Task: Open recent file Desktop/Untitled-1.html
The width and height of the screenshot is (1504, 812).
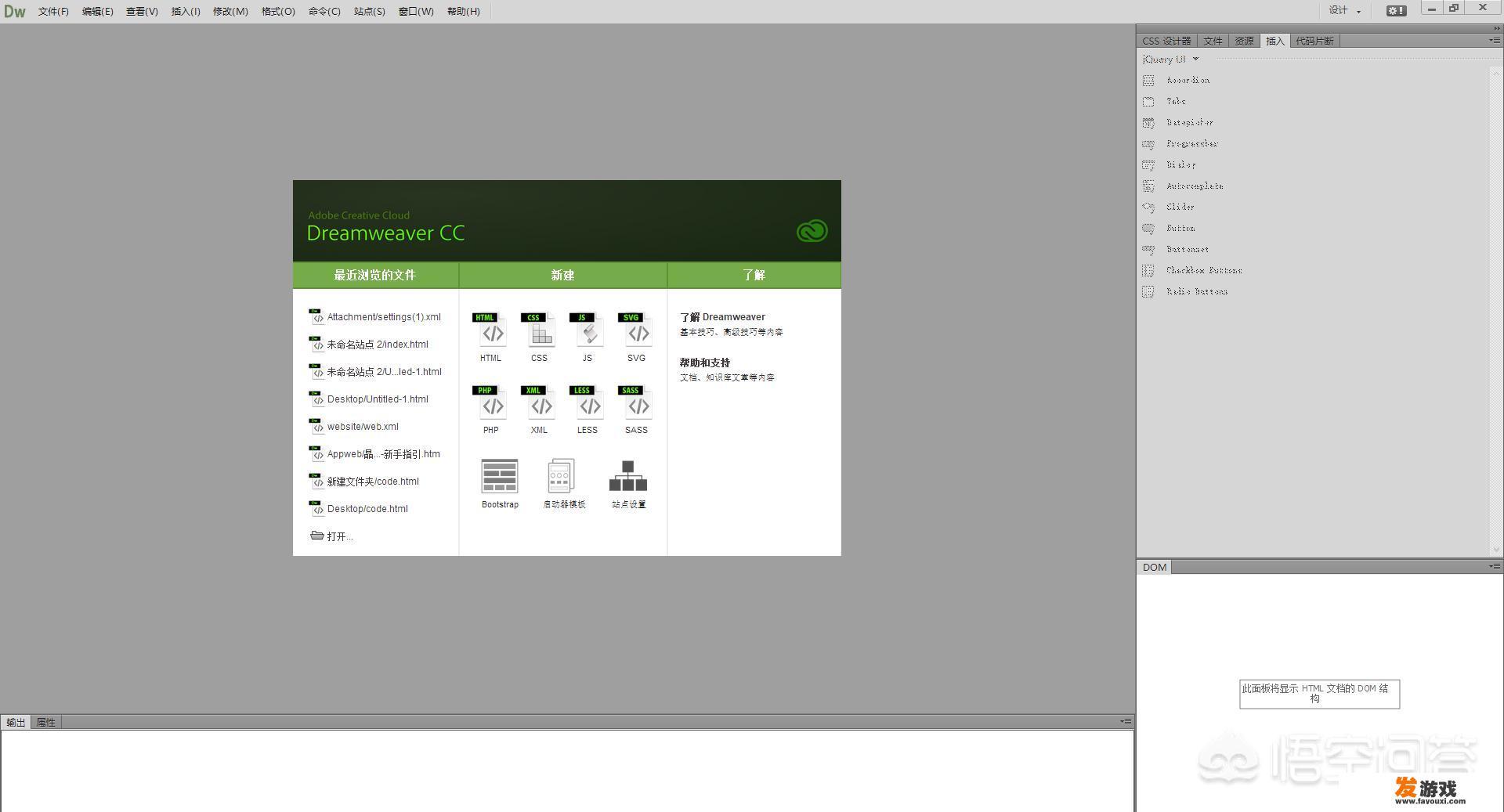Action: click(x=369, y=399)
